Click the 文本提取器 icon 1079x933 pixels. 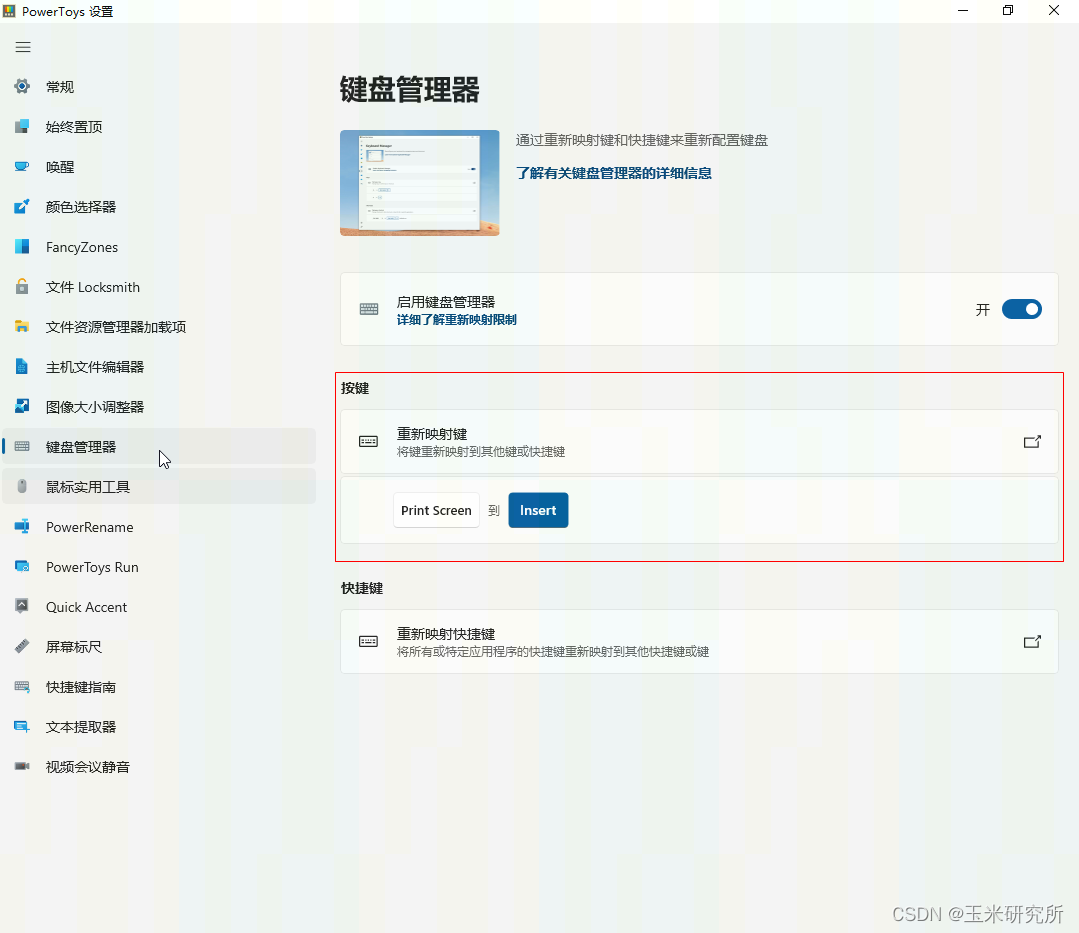click(22, 726)
